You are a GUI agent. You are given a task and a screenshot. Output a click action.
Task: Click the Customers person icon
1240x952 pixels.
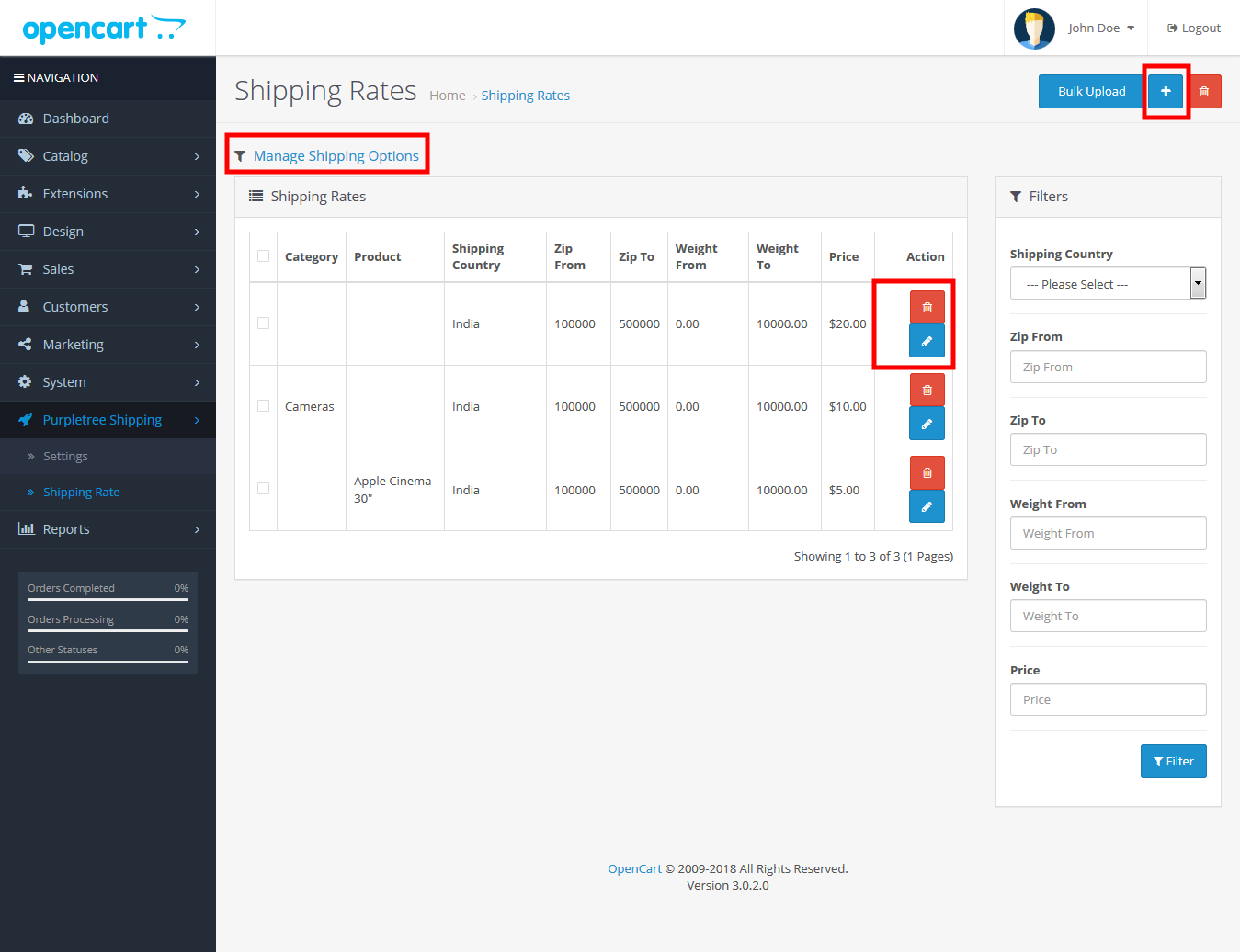(x=25, y=307)
